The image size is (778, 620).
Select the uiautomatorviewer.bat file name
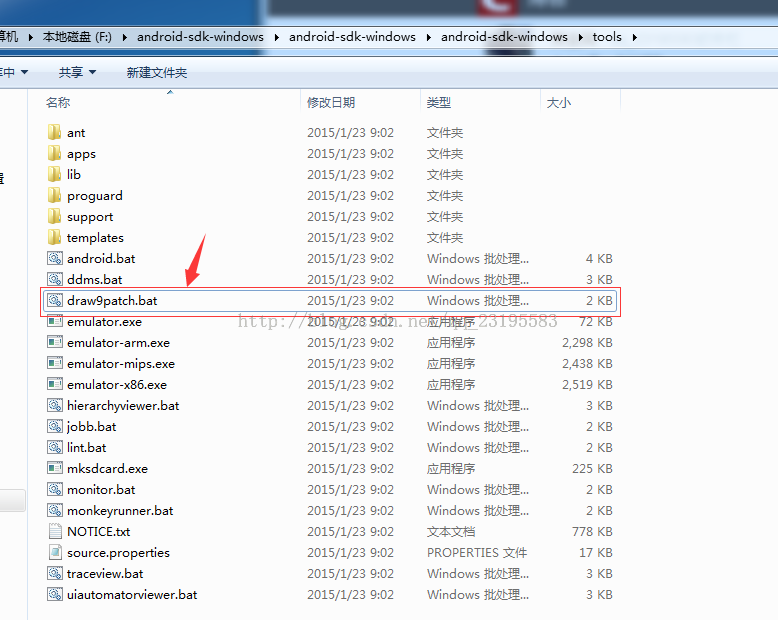(132, 594)
